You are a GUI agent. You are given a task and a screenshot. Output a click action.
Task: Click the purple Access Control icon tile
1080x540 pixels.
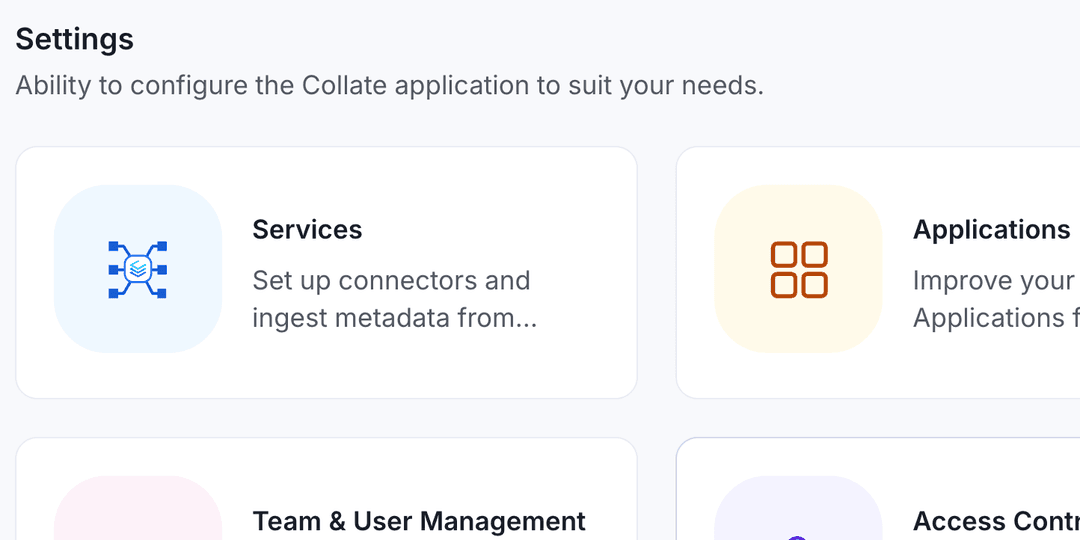click(x=798, y=510)
